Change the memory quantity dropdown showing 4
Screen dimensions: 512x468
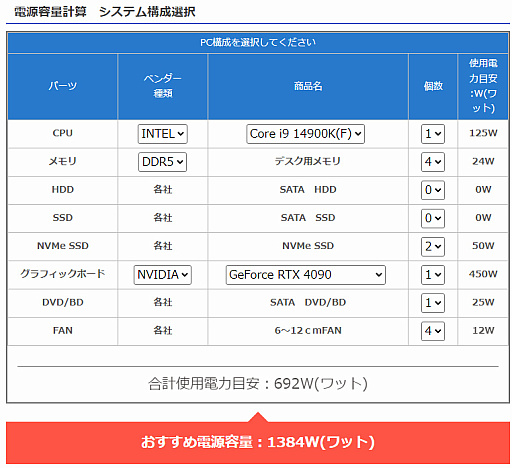(x=433, y=162)
